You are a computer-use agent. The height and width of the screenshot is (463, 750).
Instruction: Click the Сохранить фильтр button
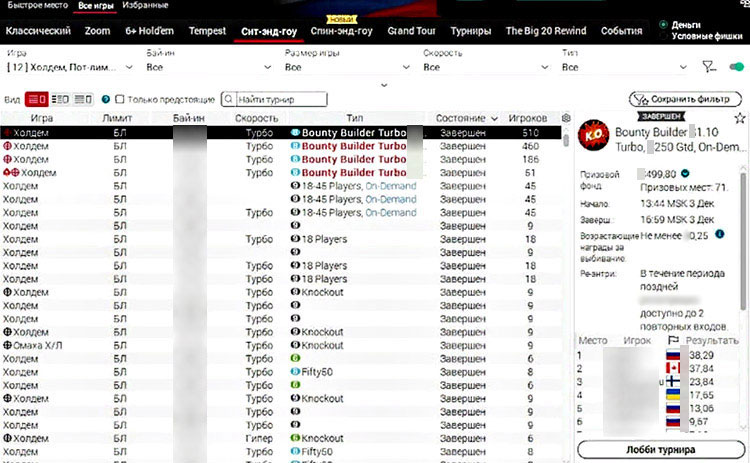[685, 99]
